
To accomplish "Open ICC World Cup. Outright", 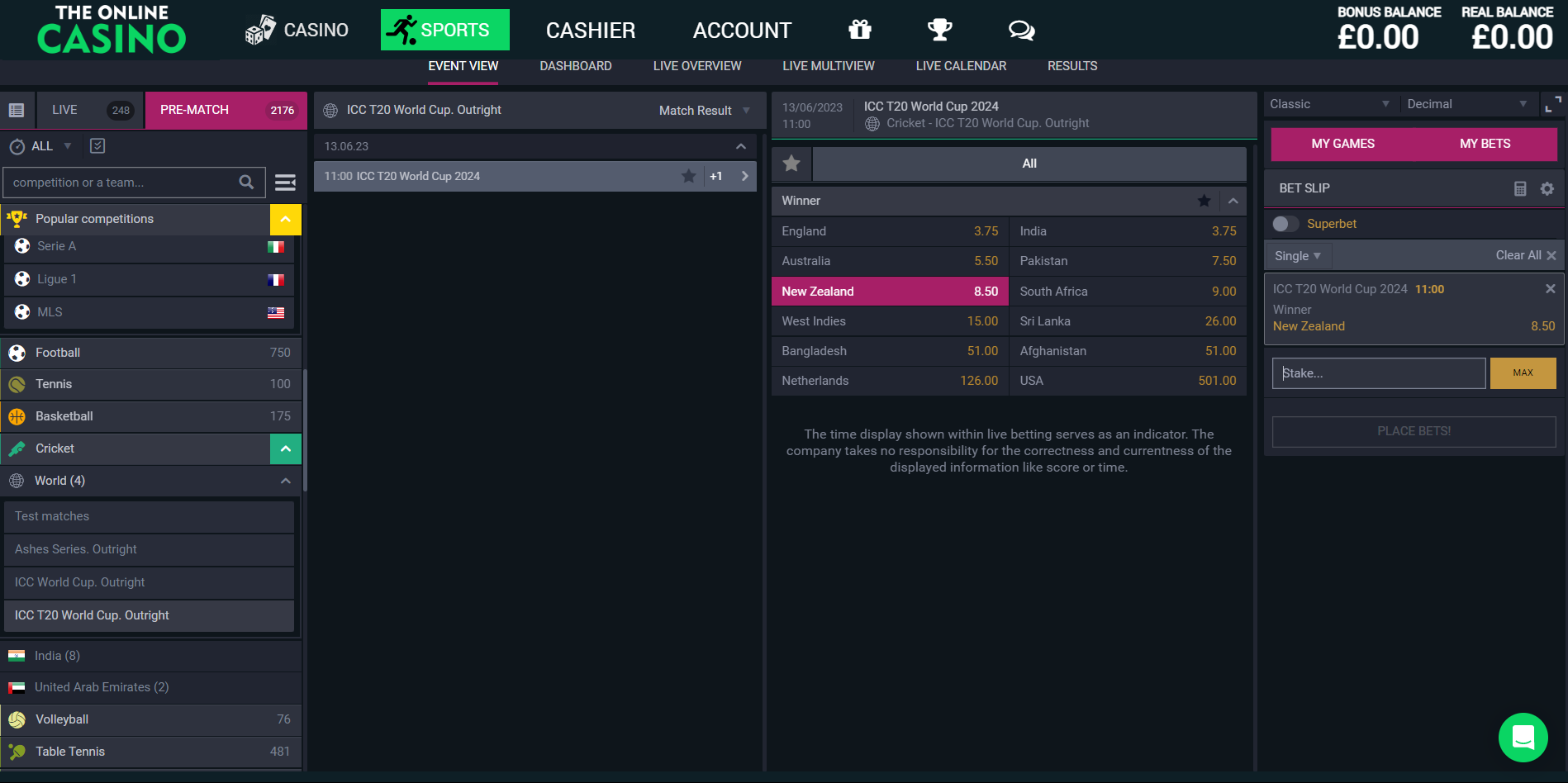I will tap(150, 582).
